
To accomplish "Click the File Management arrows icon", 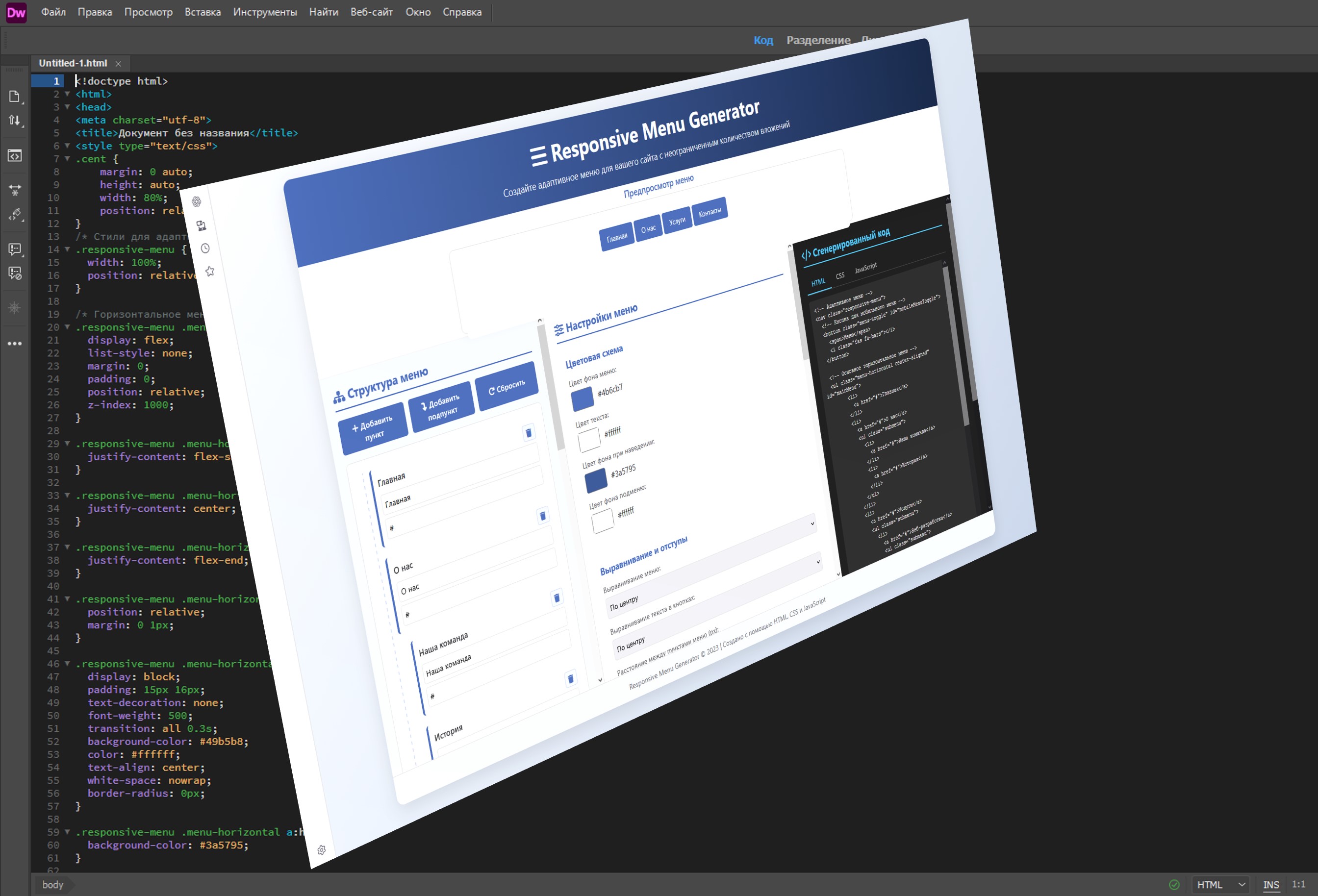I will [x=15, y=120].
